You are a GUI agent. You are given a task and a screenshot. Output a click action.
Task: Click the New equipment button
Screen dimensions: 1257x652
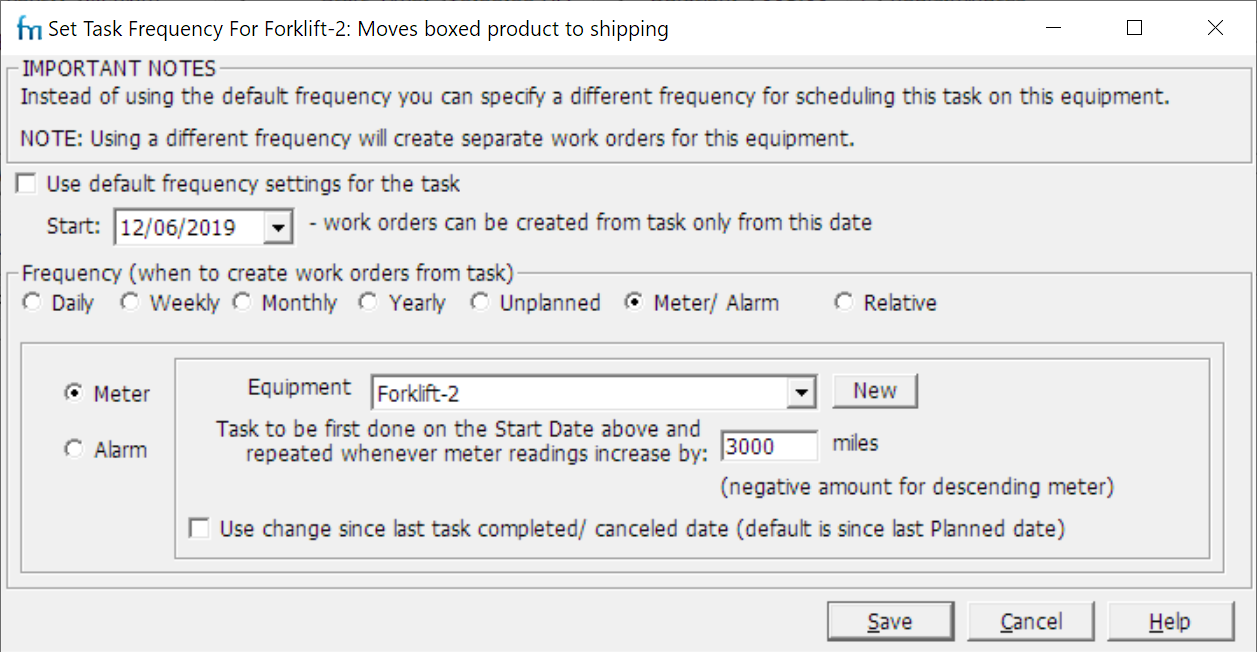click(x=875, y=391)
